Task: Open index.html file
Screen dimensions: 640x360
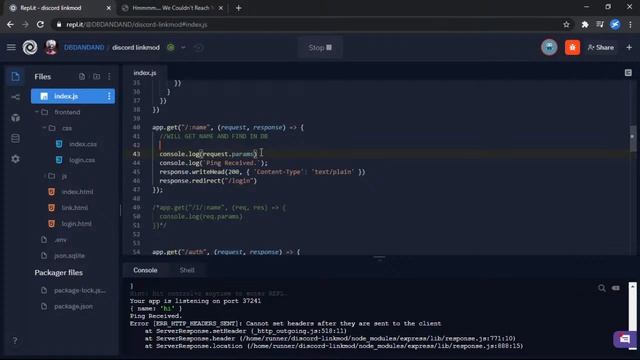Action: tap(78, 192)
